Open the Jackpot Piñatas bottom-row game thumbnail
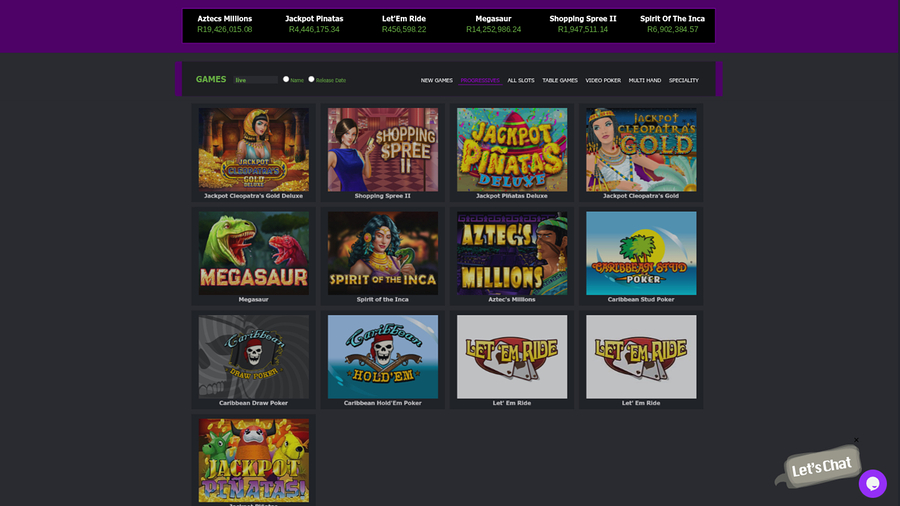Image resolution: width=900 pixels, height=506 pixels. coord(254,460)
